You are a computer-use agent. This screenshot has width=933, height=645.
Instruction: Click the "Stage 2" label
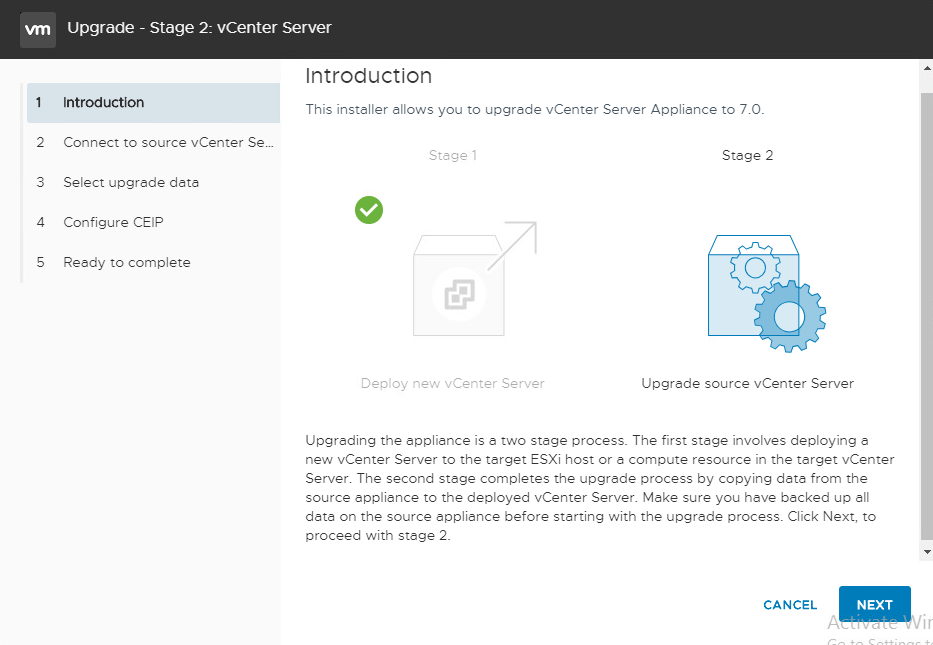tap(747, 155)
